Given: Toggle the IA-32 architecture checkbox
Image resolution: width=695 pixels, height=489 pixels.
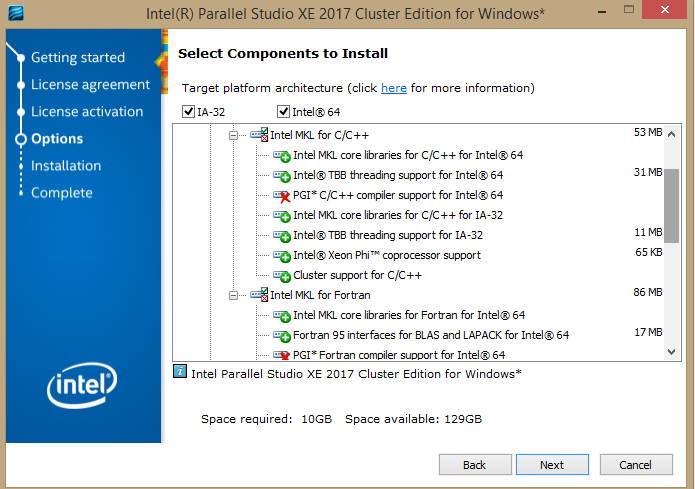Looking at the screenshot, I should (189, 111).
